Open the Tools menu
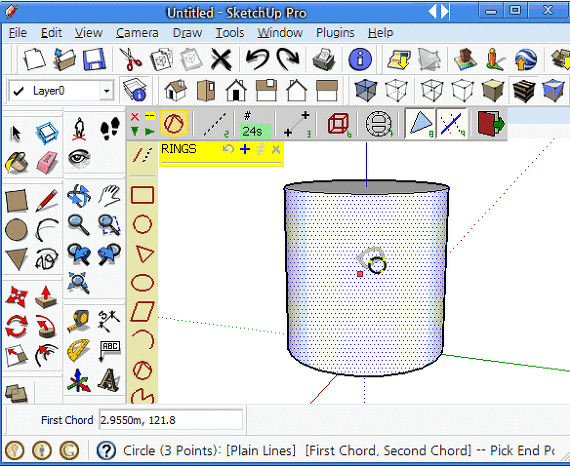This screenshot has width=570, height=468. (x=229, y=33)
